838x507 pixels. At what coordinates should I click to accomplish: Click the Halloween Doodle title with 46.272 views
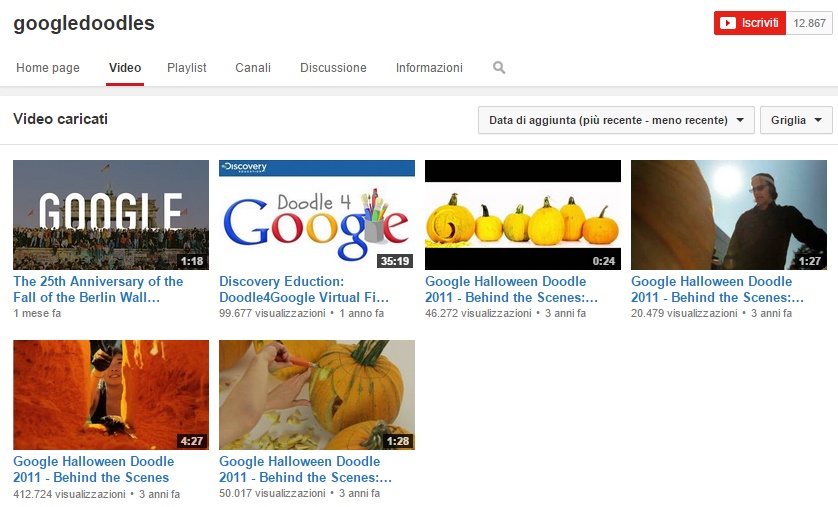(511, 289)
